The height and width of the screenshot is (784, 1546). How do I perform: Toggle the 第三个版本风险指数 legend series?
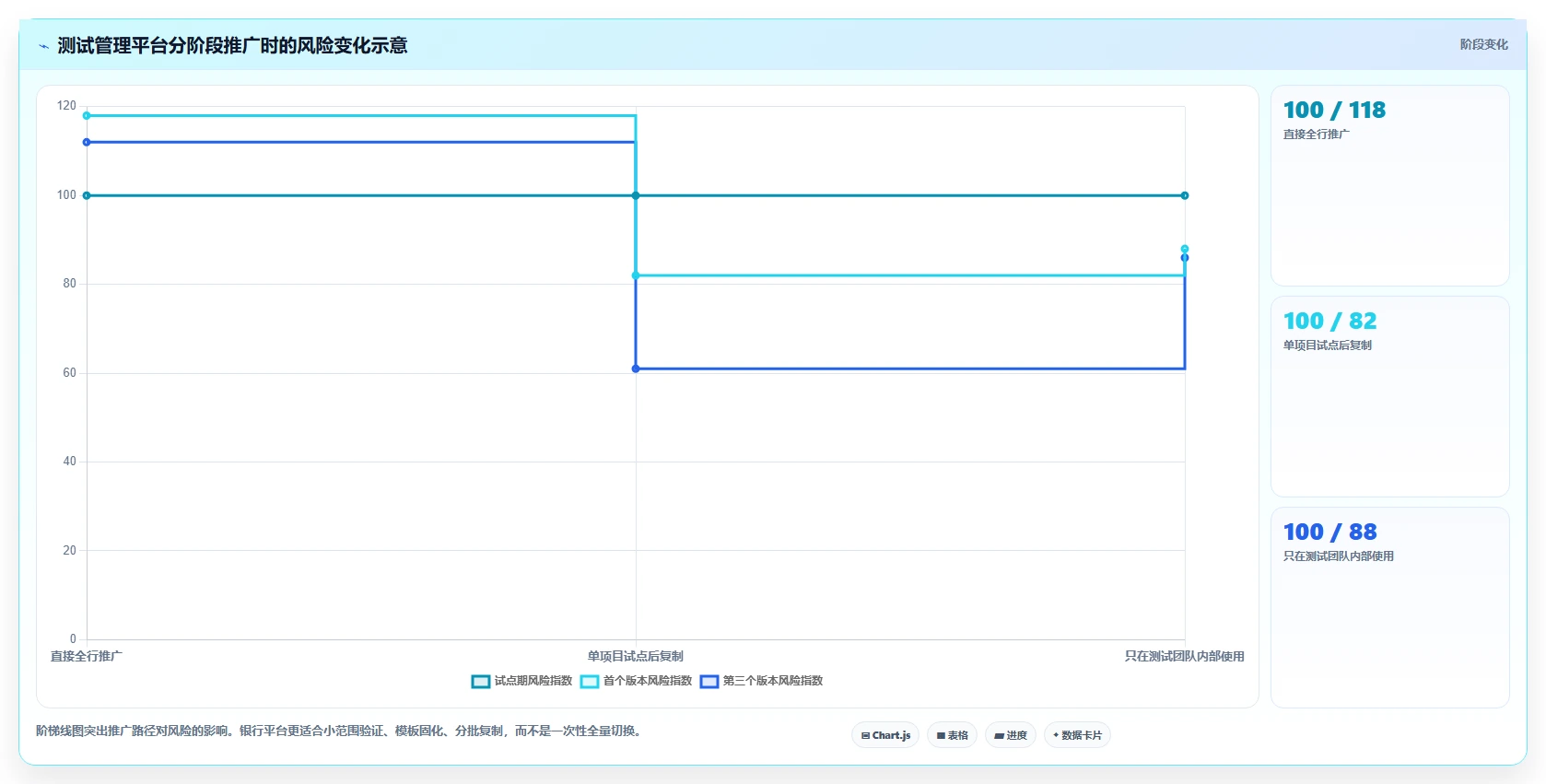(761, 681)
